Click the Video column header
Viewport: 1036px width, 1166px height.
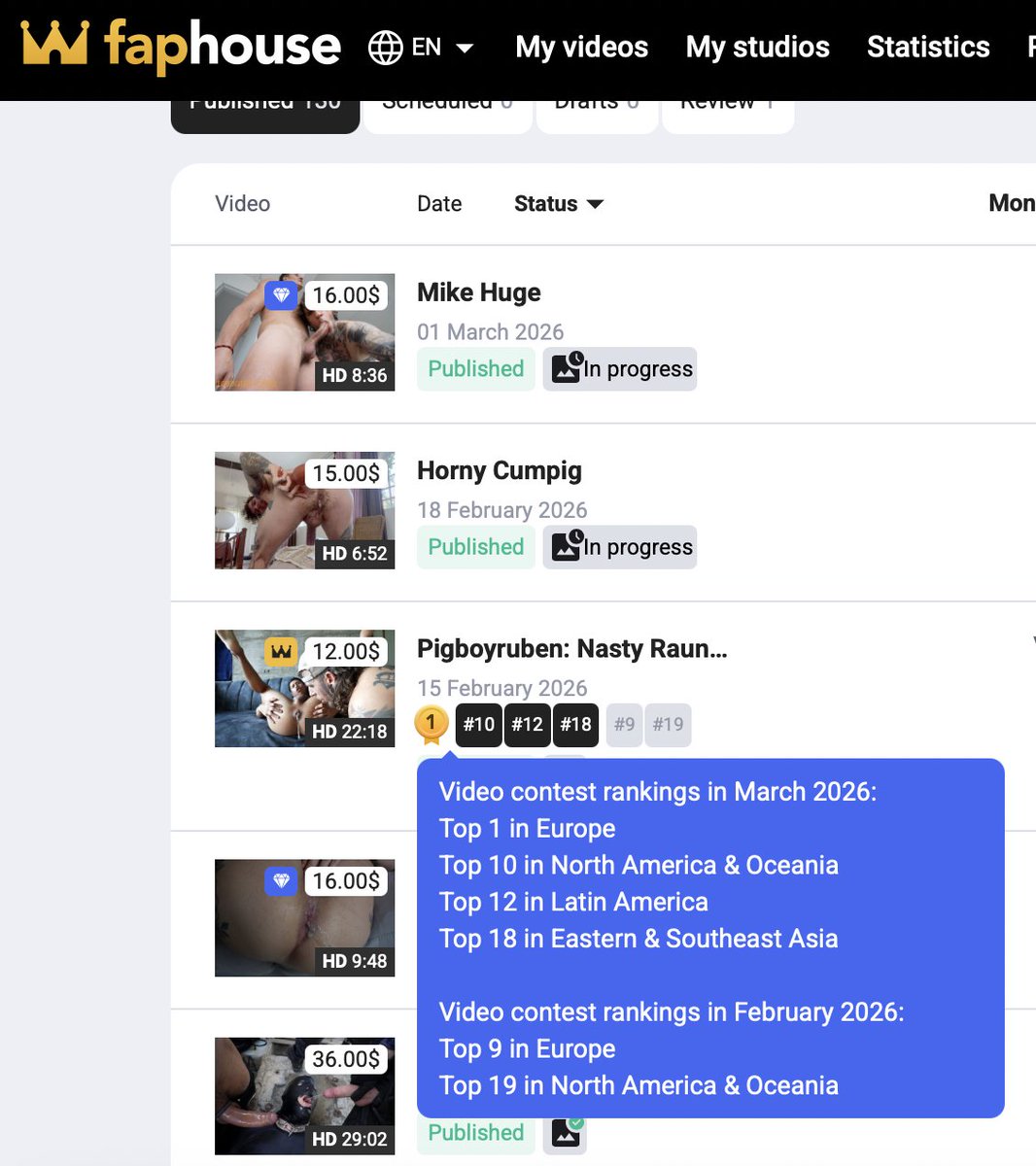coord(242,203)
